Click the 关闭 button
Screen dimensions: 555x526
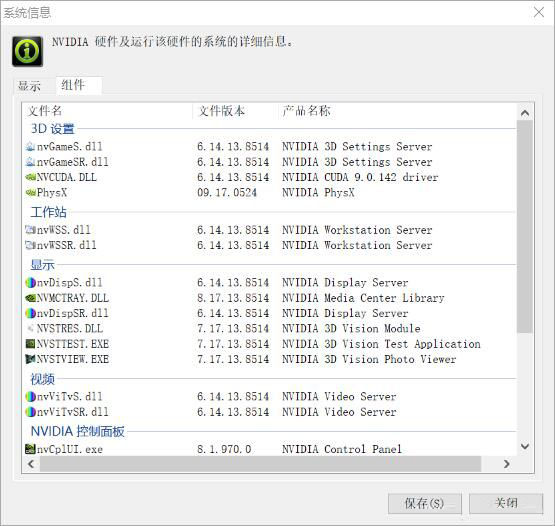click(x=506, y=503)
